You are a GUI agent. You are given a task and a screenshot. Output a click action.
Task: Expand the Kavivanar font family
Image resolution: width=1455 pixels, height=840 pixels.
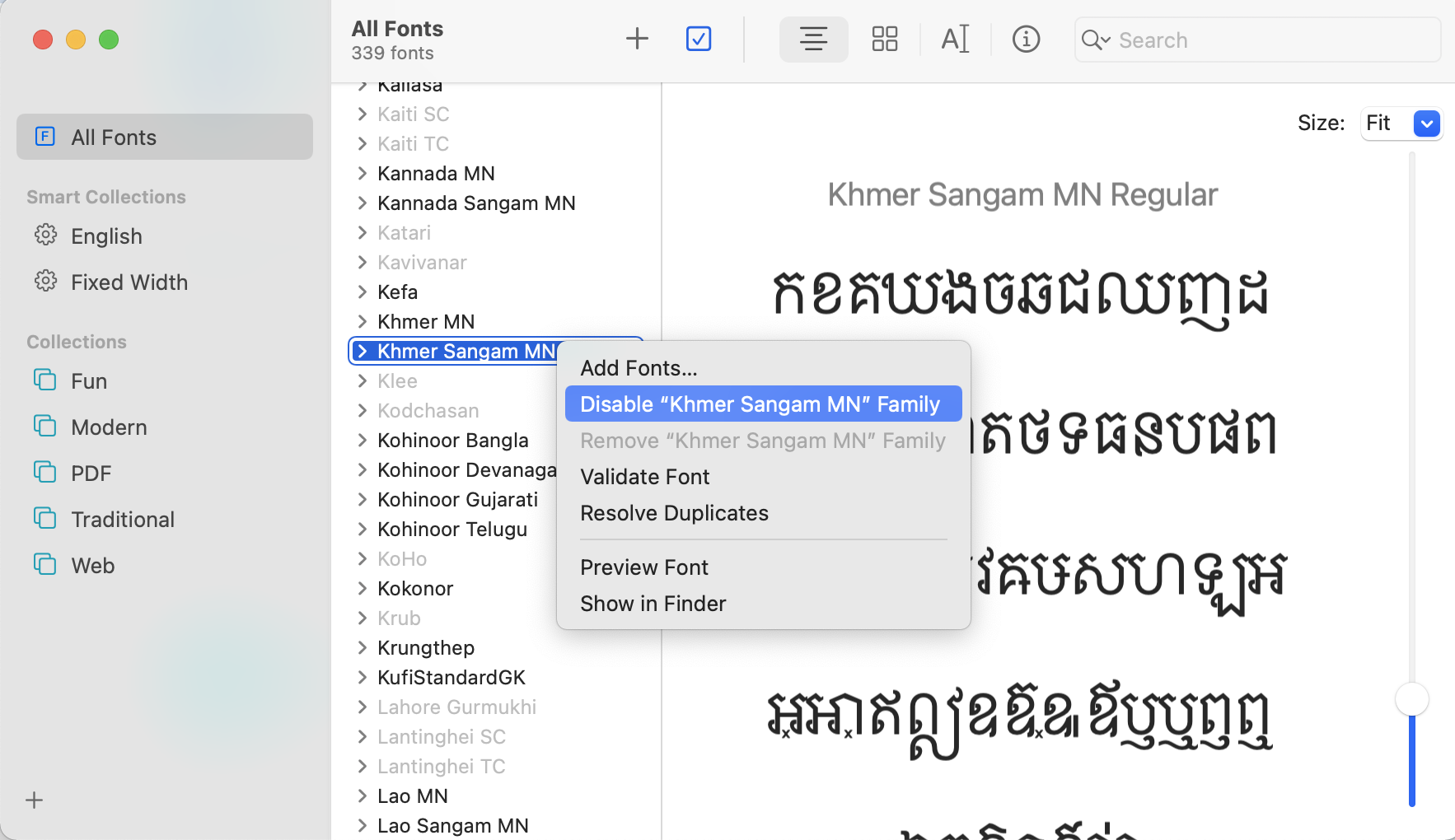pos(362,263)
